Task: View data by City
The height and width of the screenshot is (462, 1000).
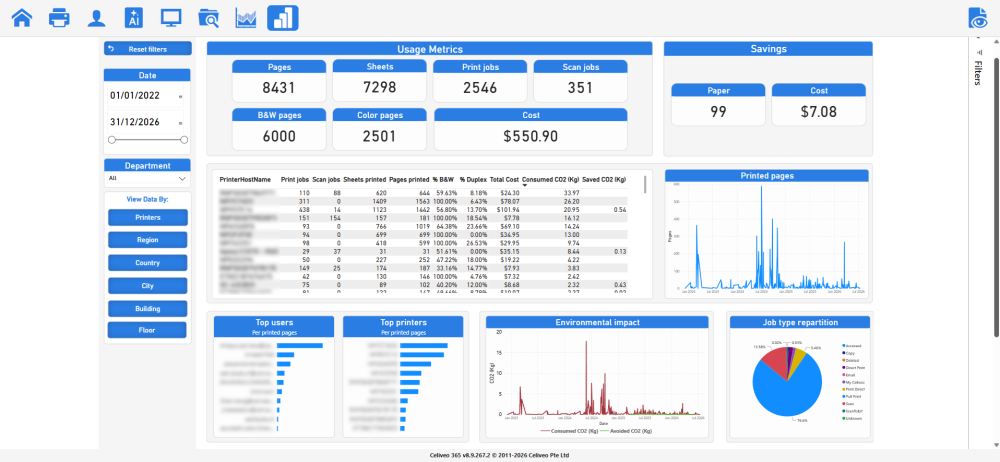Action: click(x=148, y=286)
